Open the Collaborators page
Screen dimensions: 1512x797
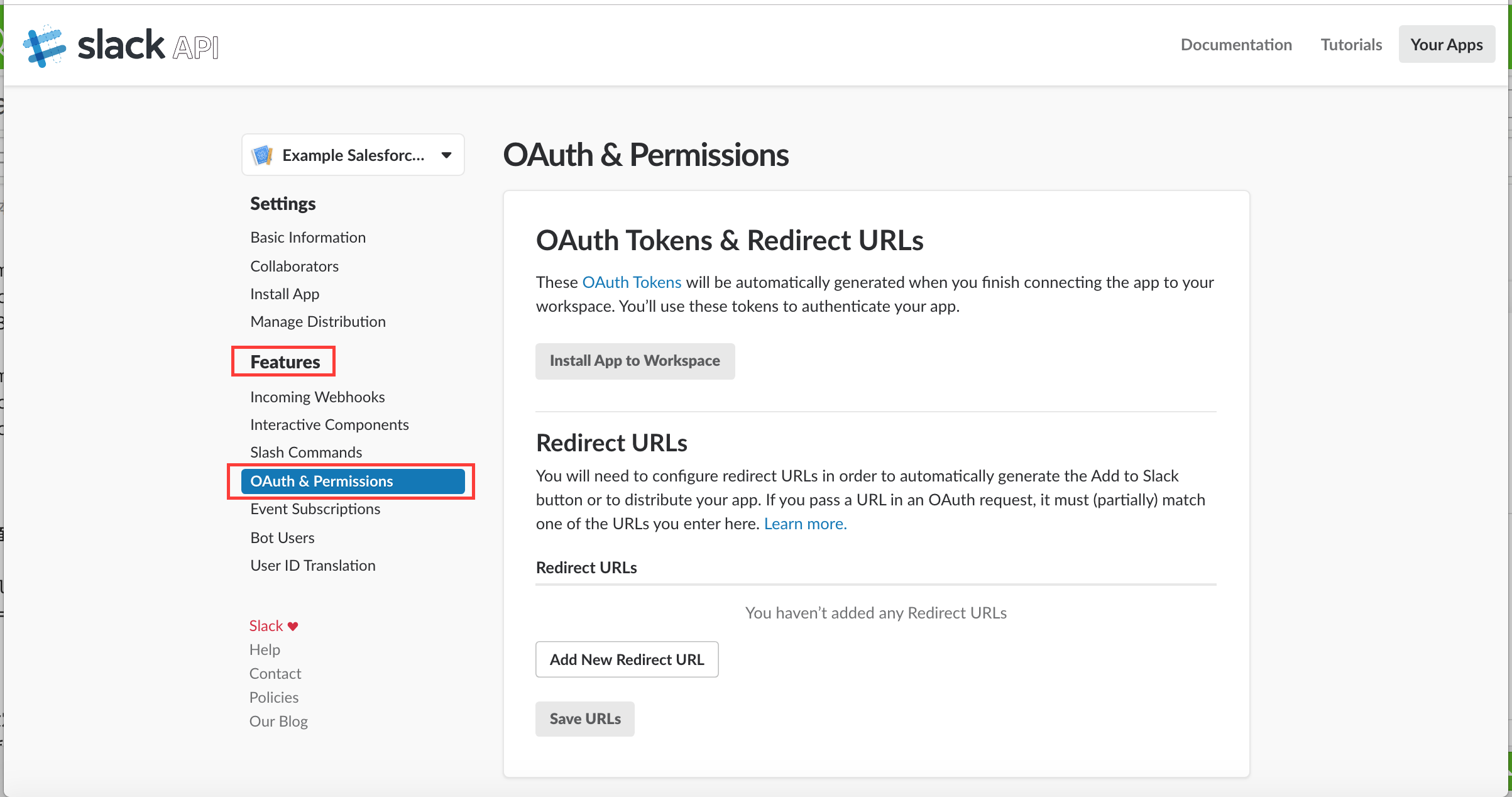pos(294,267)
